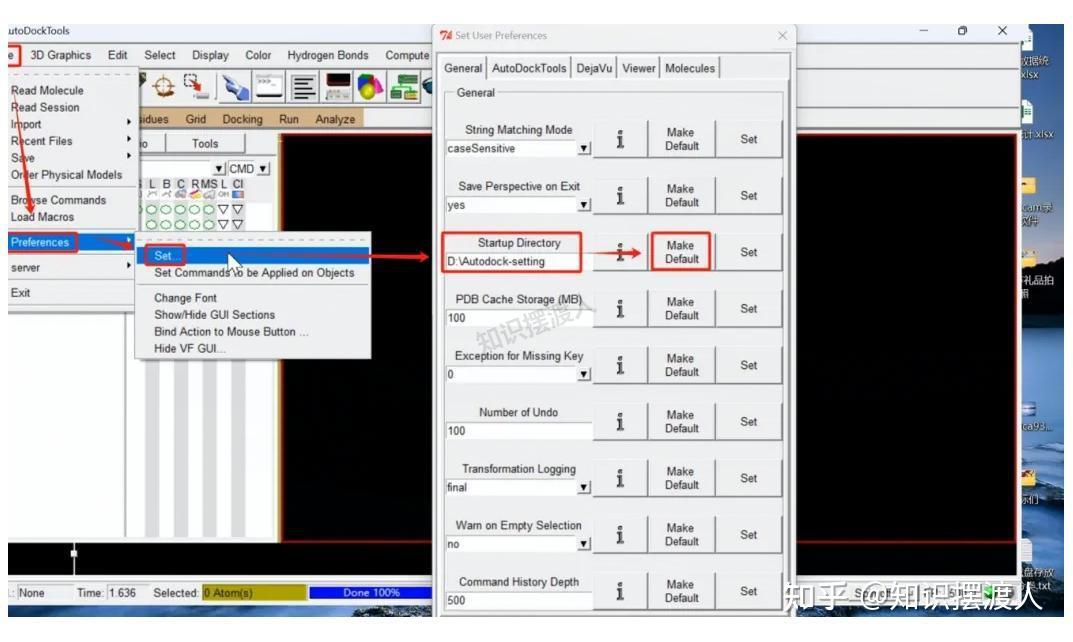Toggle the C oval in lower dashboard row
The height and width of the screenshot is (642, 1073).
pos(181,224)
